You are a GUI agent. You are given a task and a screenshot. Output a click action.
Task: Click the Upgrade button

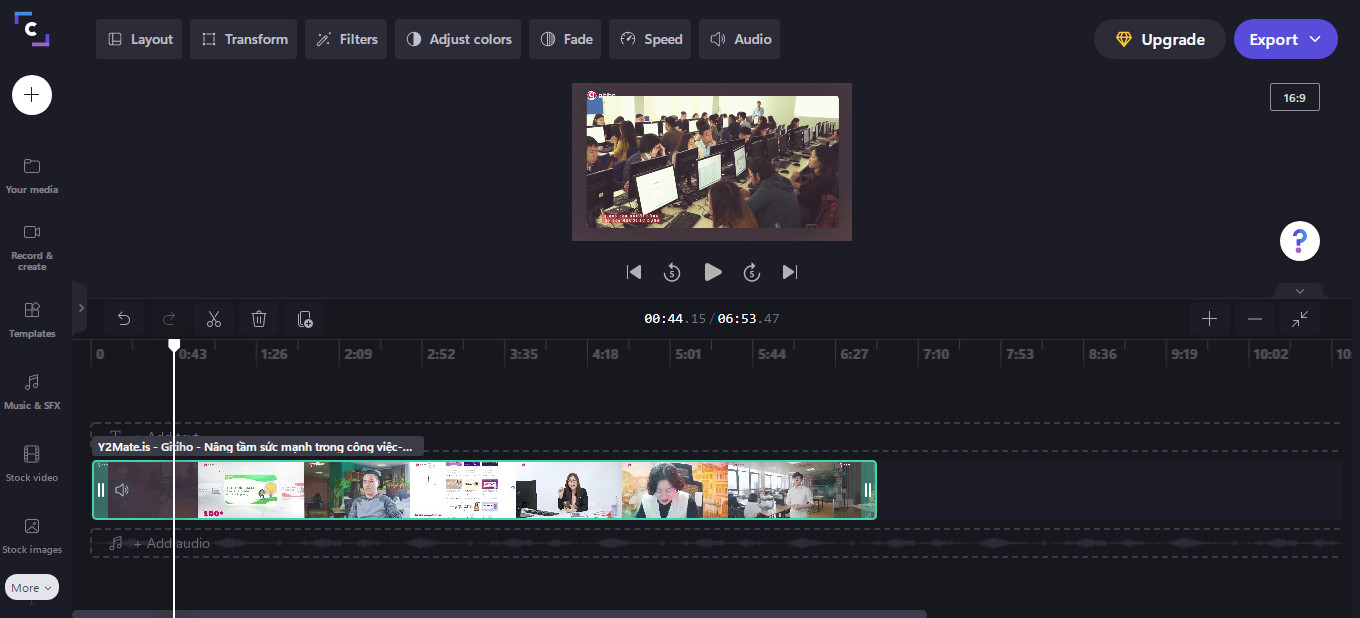[x=1159, y=40]
